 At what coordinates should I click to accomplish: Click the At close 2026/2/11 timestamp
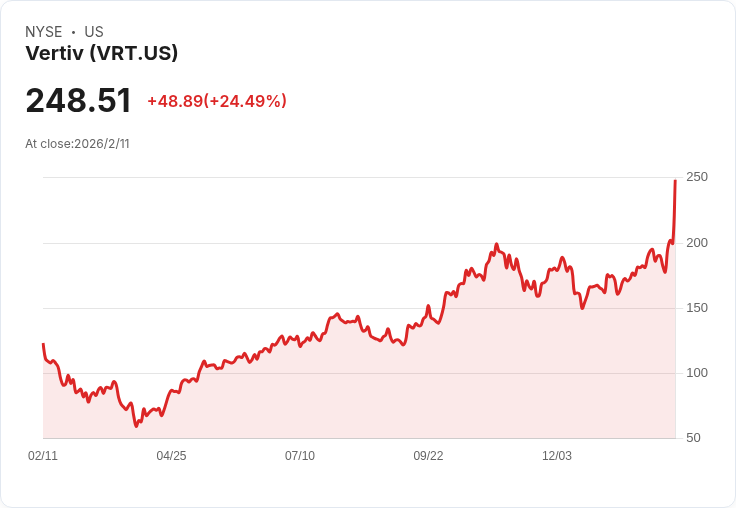tap(78, 144)
